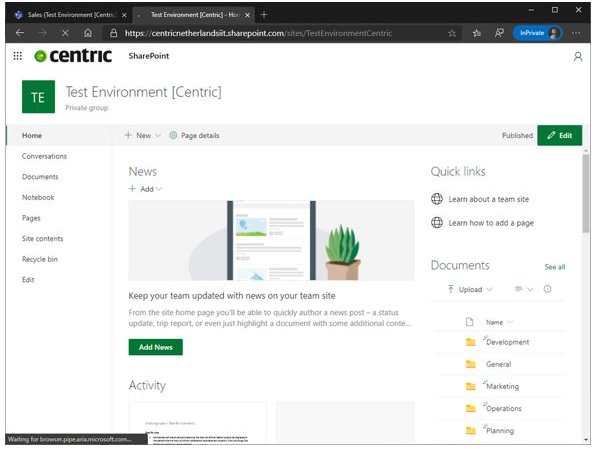The height and width of the screenshot is (449, 597).
Task: Close the Test Environment [Centric] Home tab
Action: pos(247,15)
